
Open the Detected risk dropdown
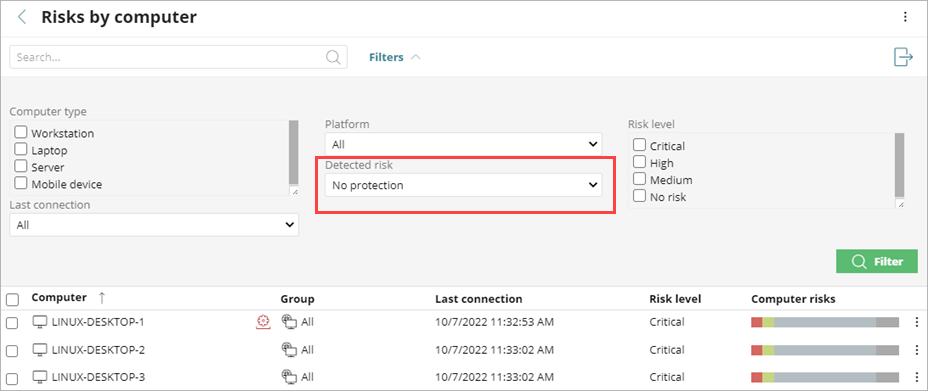[x=463, y=185]
